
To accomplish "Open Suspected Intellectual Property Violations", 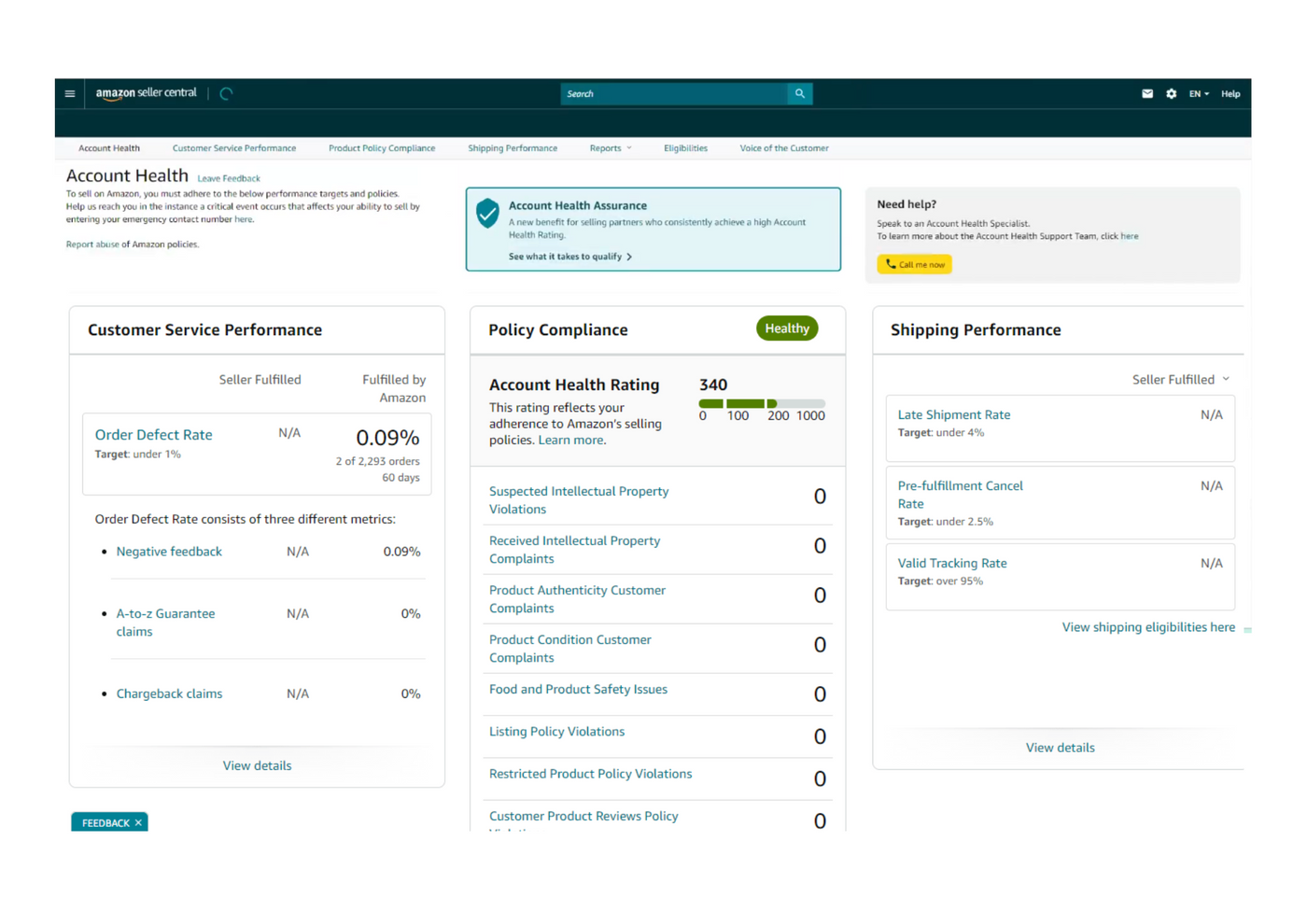I will tap(579, 500).
